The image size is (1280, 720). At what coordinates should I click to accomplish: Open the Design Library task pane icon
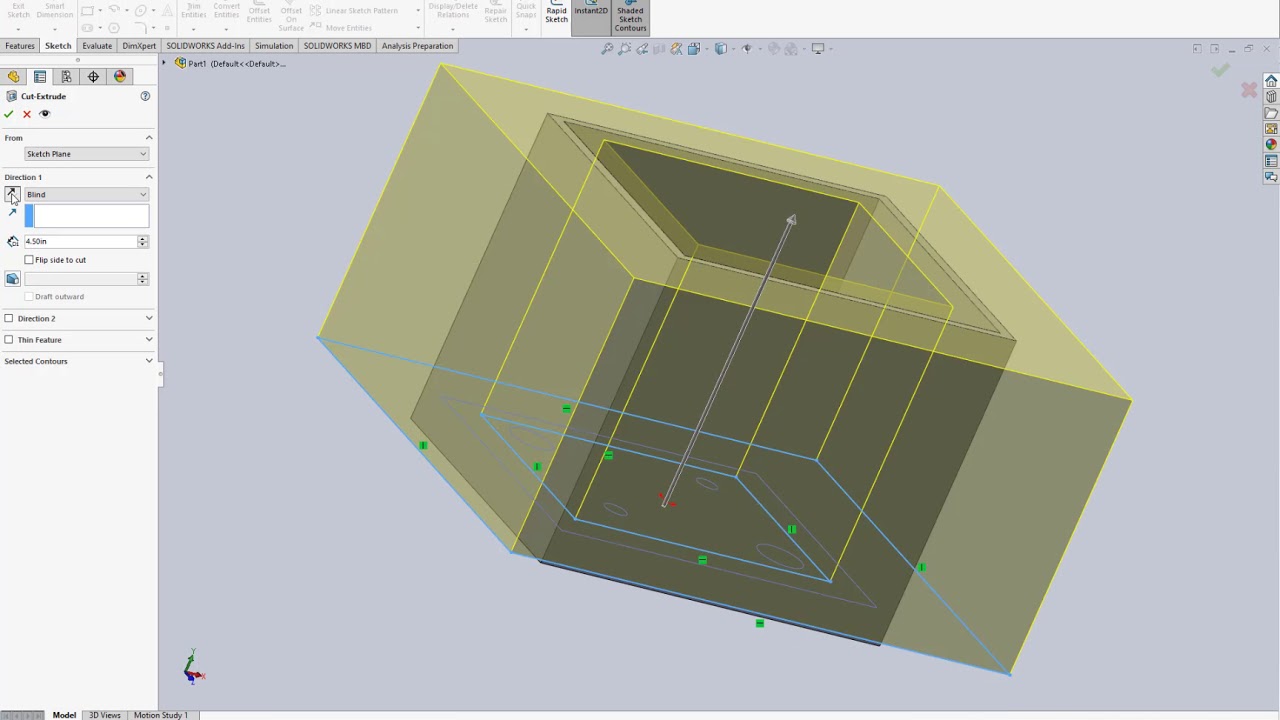point(1271,97)
